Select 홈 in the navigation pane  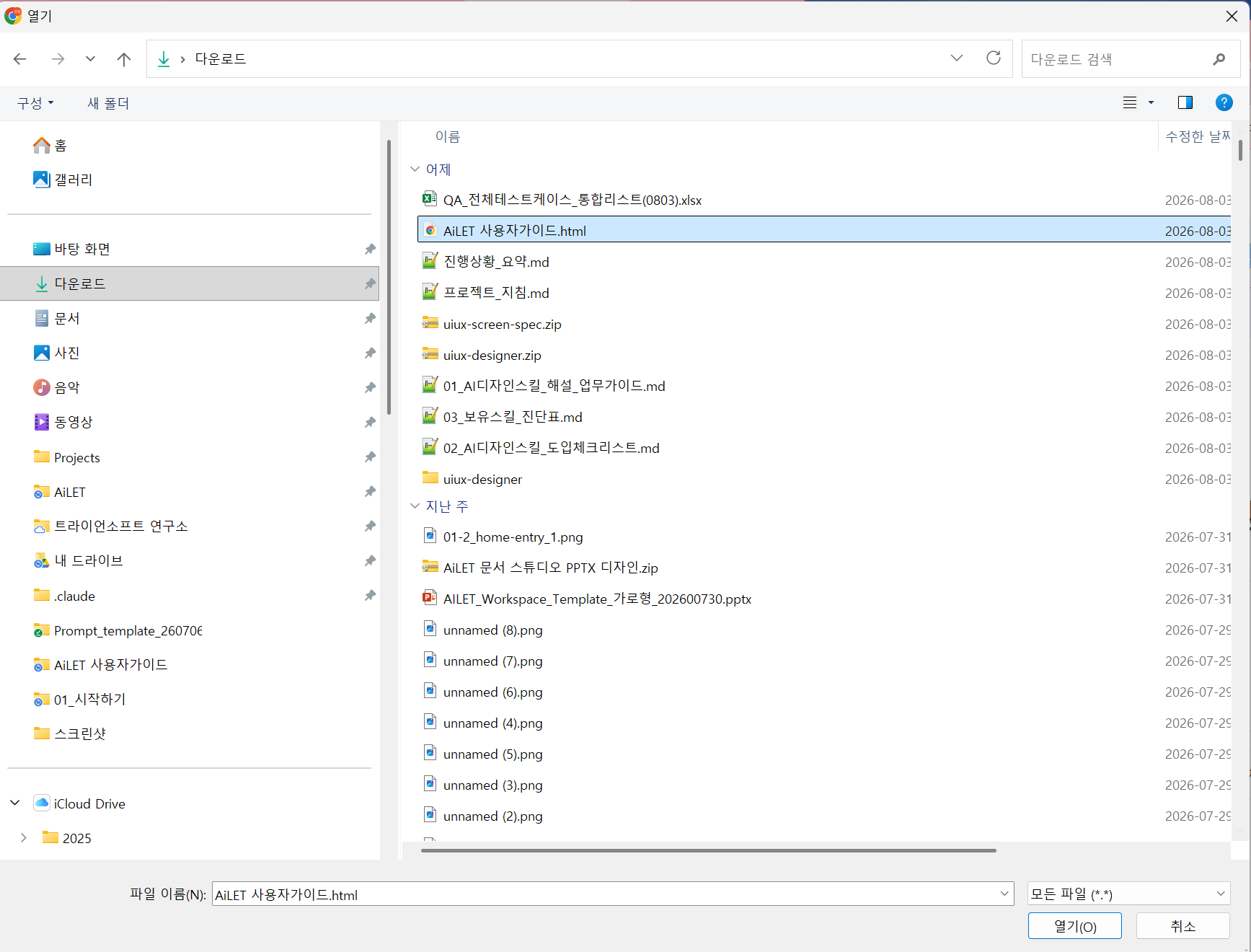[x=50, y=146]
